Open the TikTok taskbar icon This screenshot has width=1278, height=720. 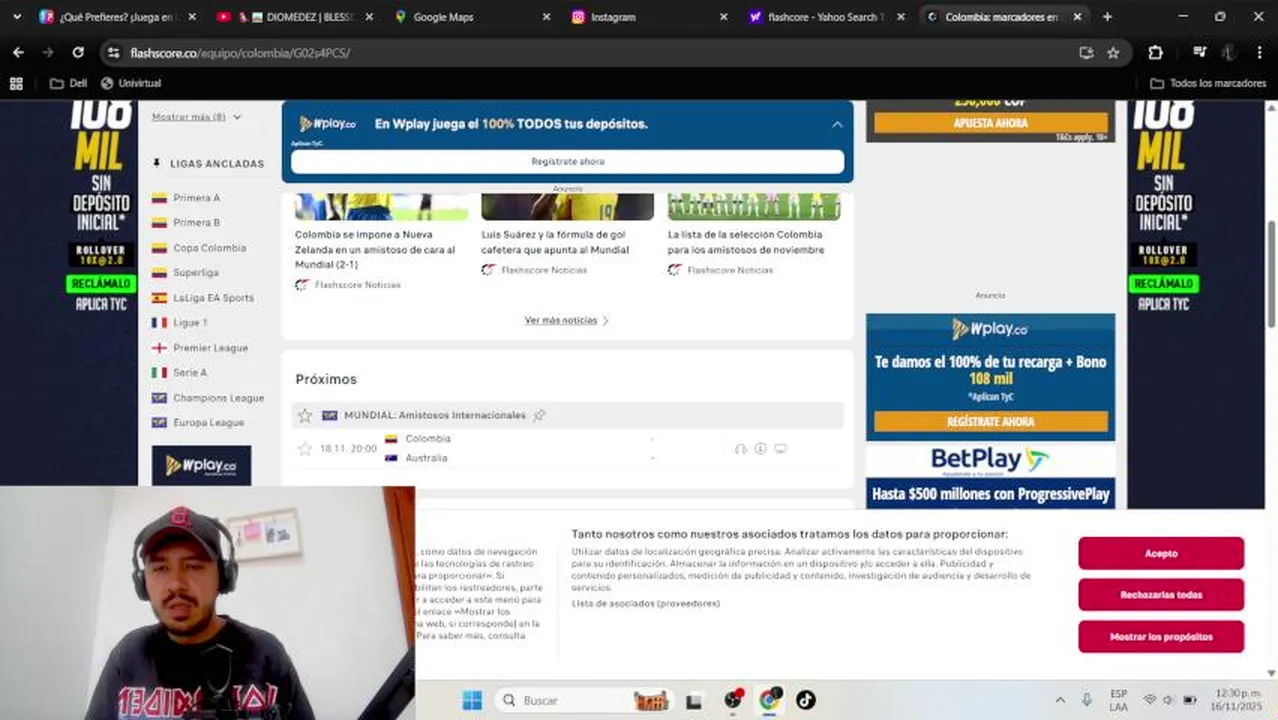(806, 700)
